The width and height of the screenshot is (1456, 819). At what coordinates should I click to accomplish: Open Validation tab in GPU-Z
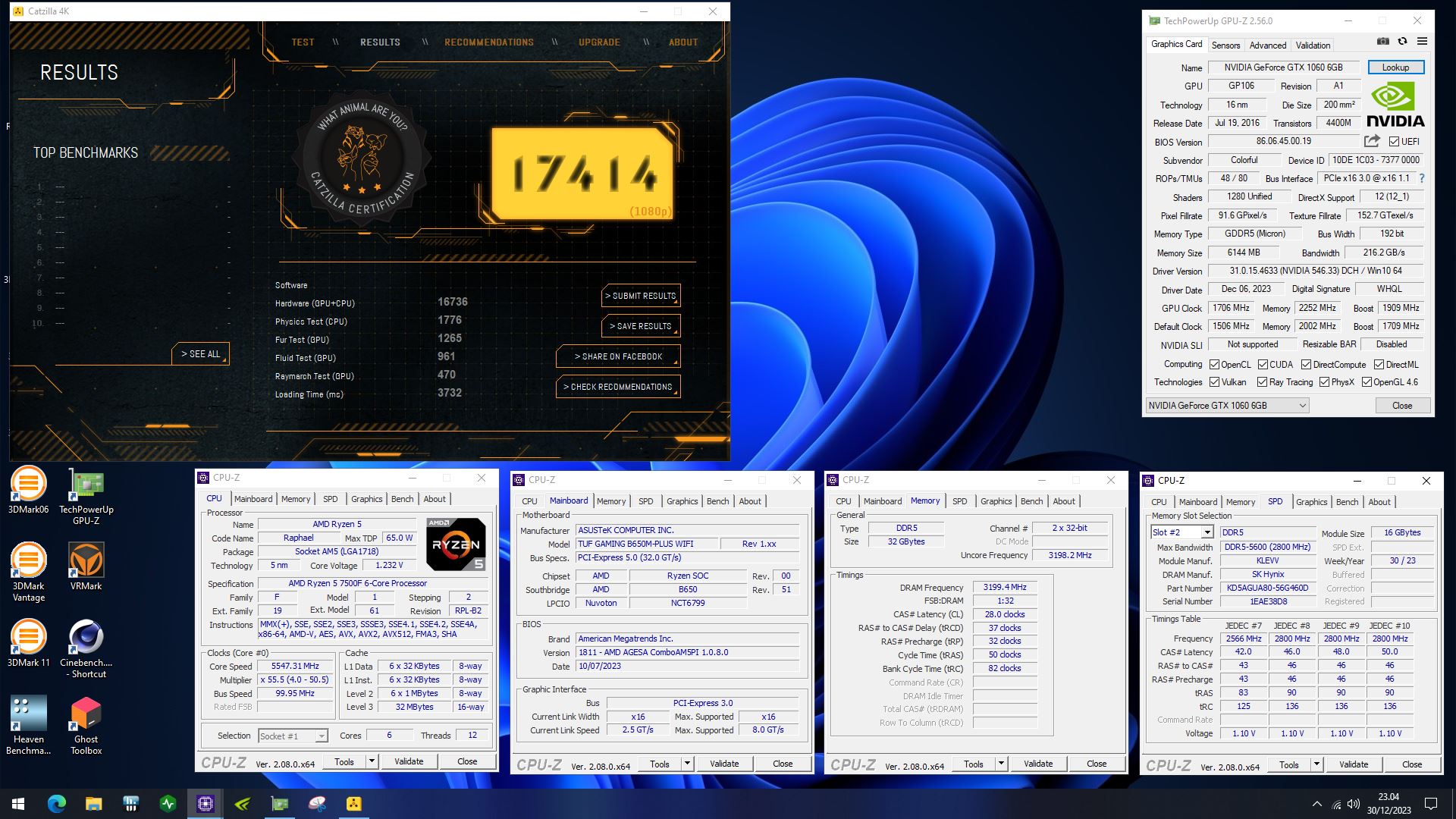click(1313, 45)
